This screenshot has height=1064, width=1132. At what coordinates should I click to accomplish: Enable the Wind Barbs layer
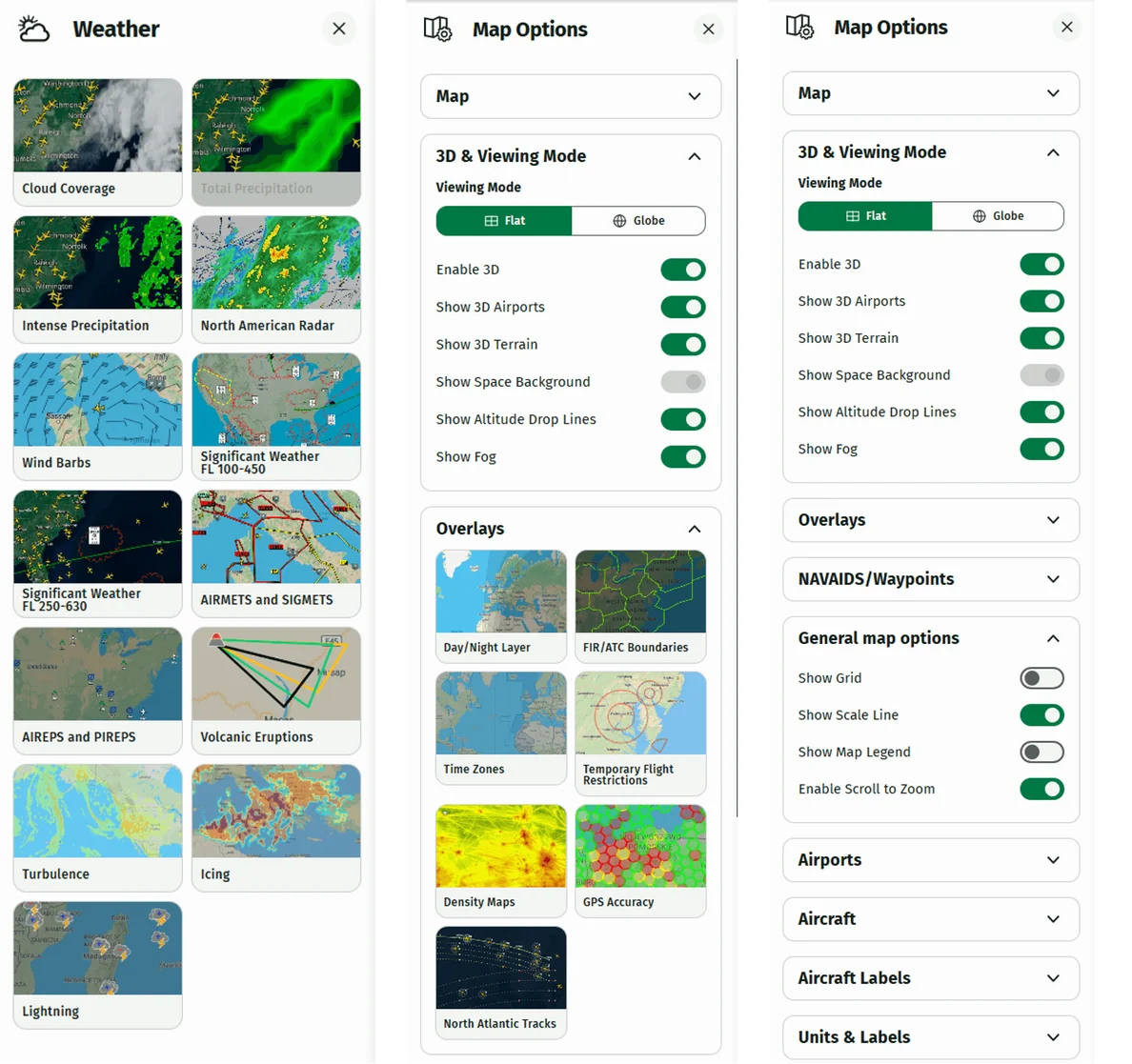point(97,416)
